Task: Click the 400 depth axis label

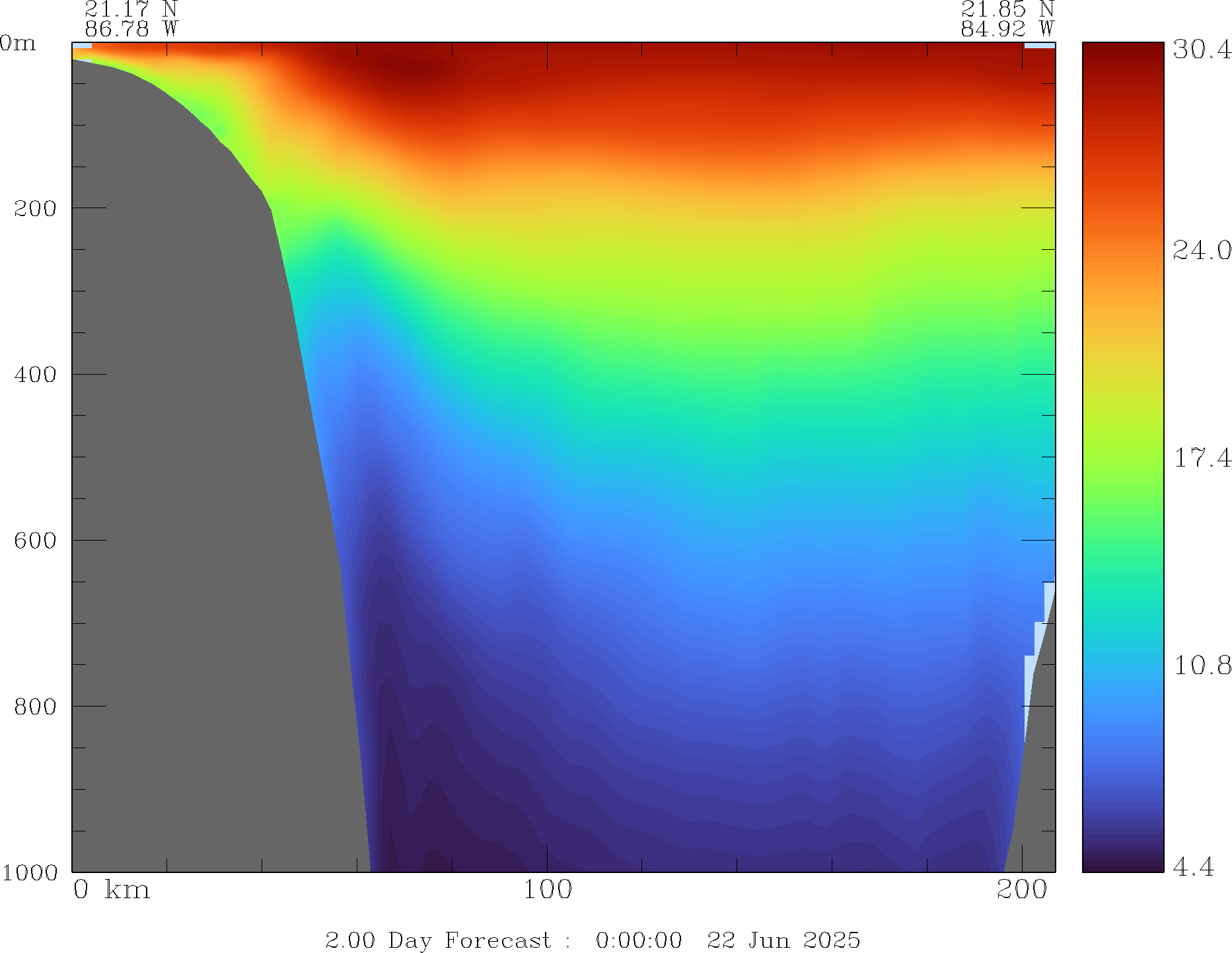Action: point(35,375)
